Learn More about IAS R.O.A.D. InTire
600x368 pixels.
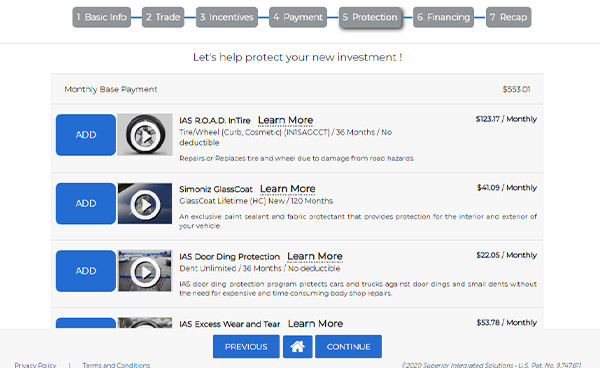click(285, 120)
